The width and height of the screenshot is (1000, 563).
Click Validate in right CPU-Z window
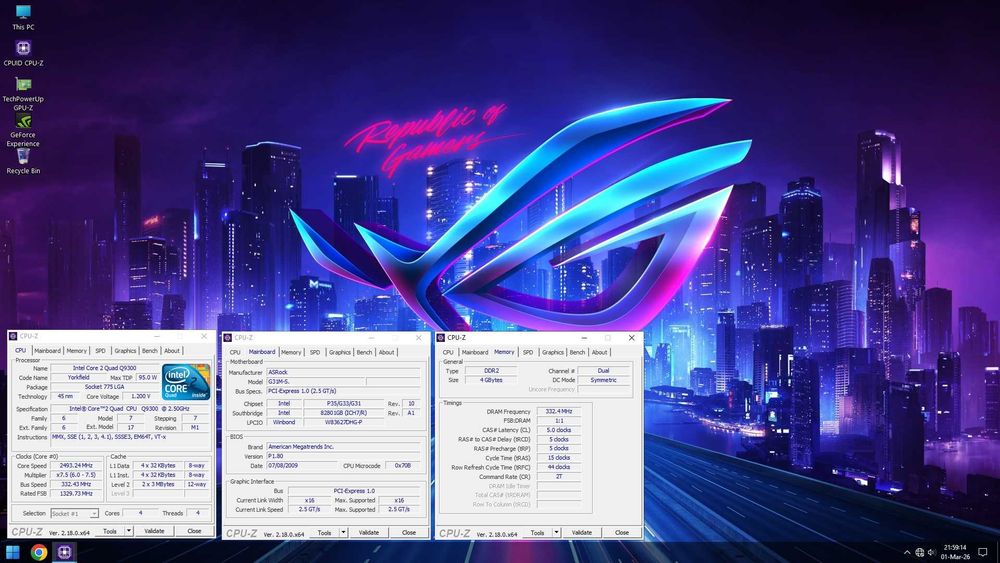coord(582,532)
